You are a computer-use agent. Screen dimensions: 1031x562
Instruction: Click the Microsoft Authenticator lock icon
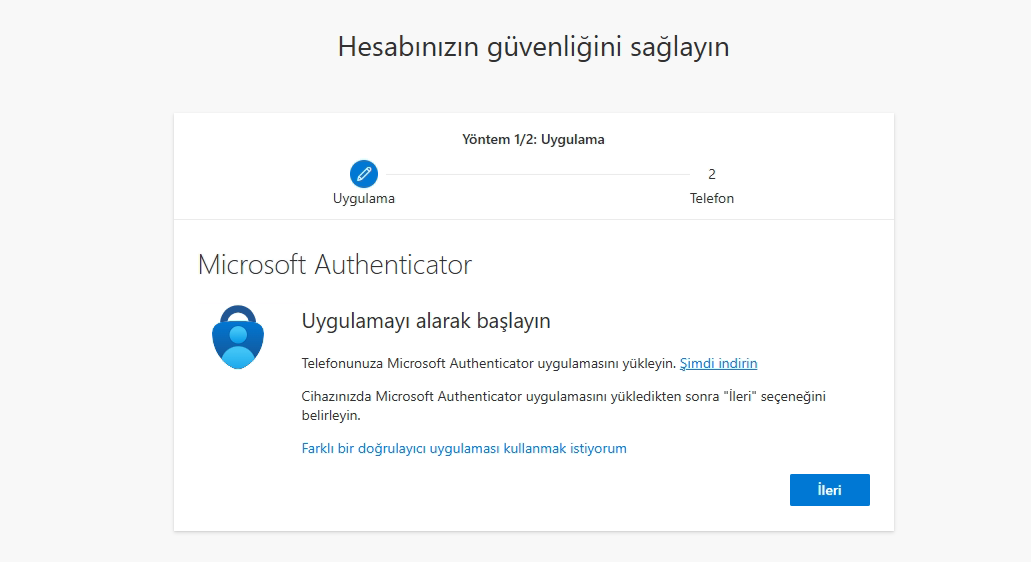(x=238, y=337)
